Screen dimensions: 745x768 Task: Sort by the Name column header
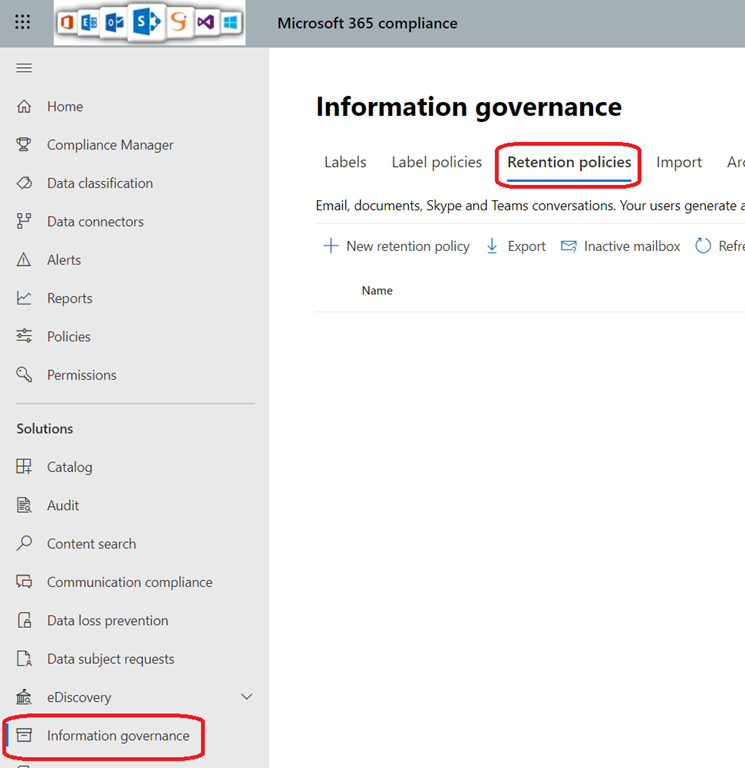377,291
